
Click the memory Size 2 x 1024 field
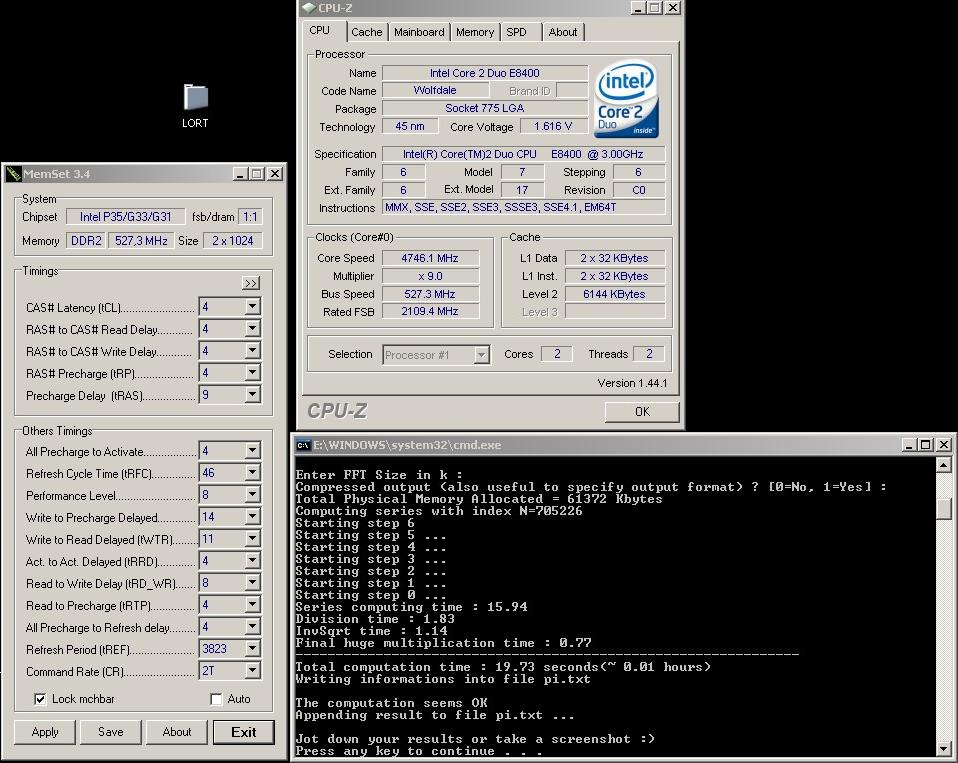pyautogui.click(x=233, y=241)
